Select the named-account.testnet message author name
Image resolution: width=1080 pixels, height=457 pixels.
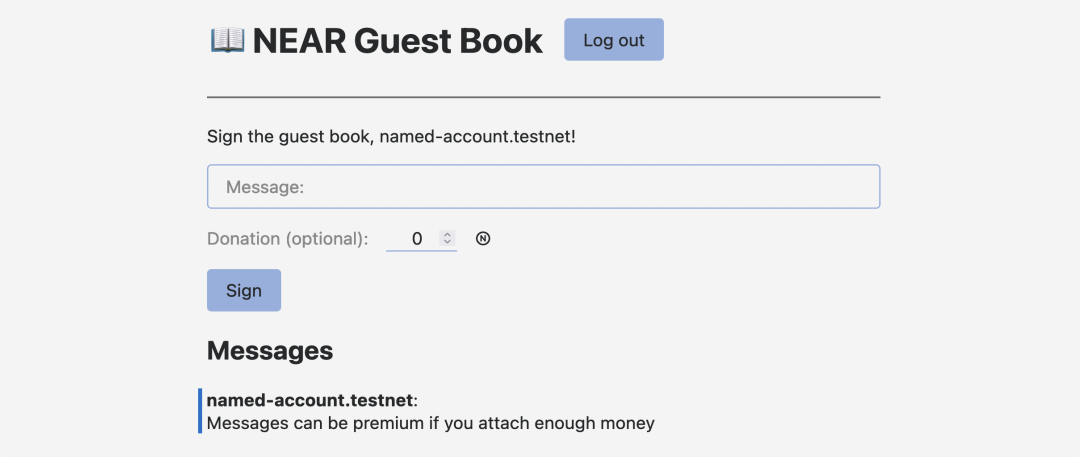point(309,400)
